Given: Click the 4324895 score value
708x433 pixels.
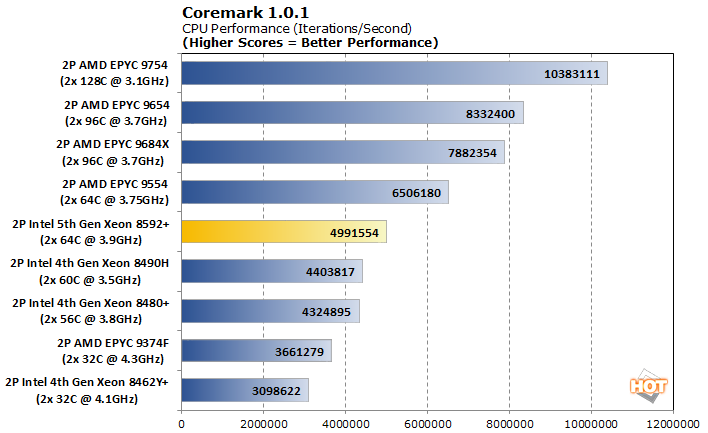Looking at the screenshot, I should pos(326,312).
